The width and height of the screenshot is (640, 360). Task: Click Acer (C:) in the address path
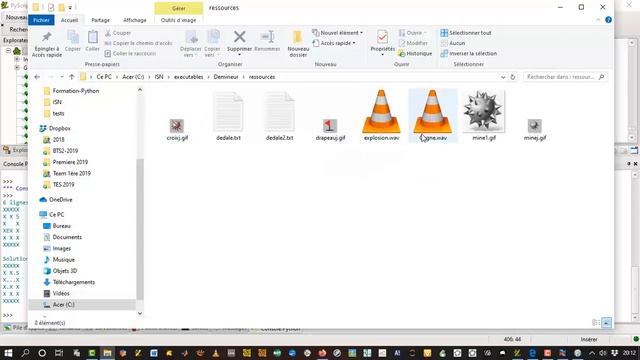pyautogui.click(x=133, y=77)
